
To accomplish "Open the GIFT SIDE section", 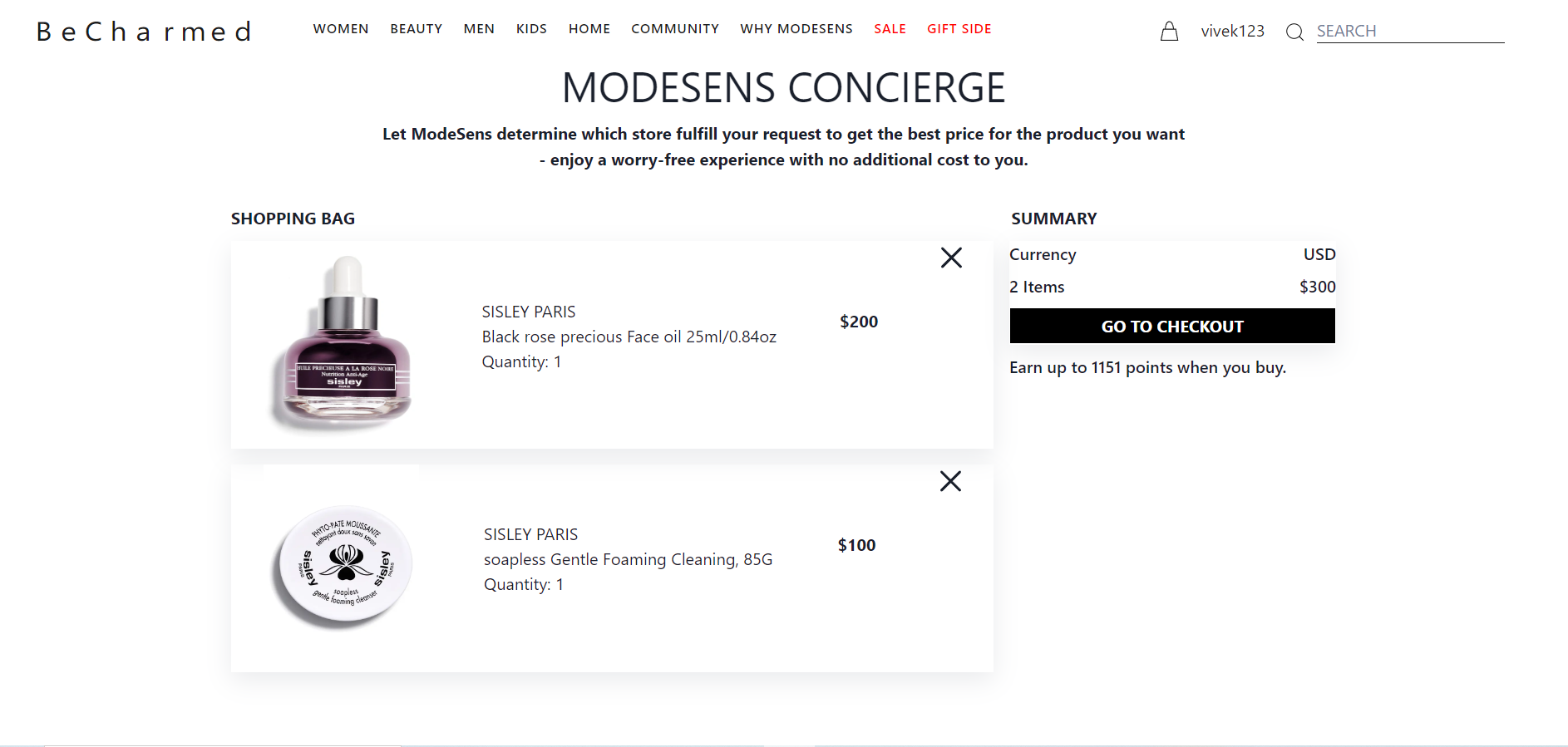I will pos(959,28).
